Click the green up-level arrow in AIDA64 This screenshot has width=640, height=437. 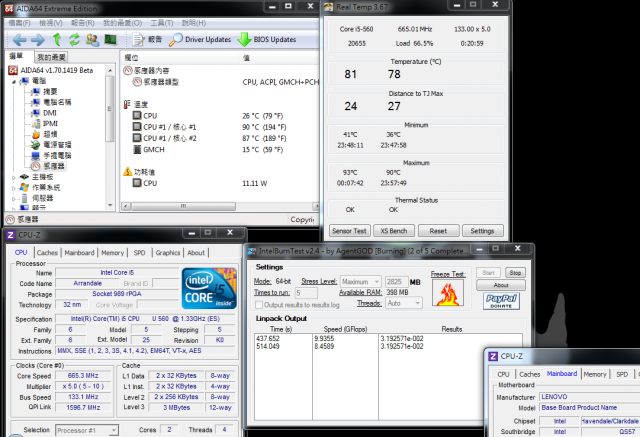pos(57,40)
